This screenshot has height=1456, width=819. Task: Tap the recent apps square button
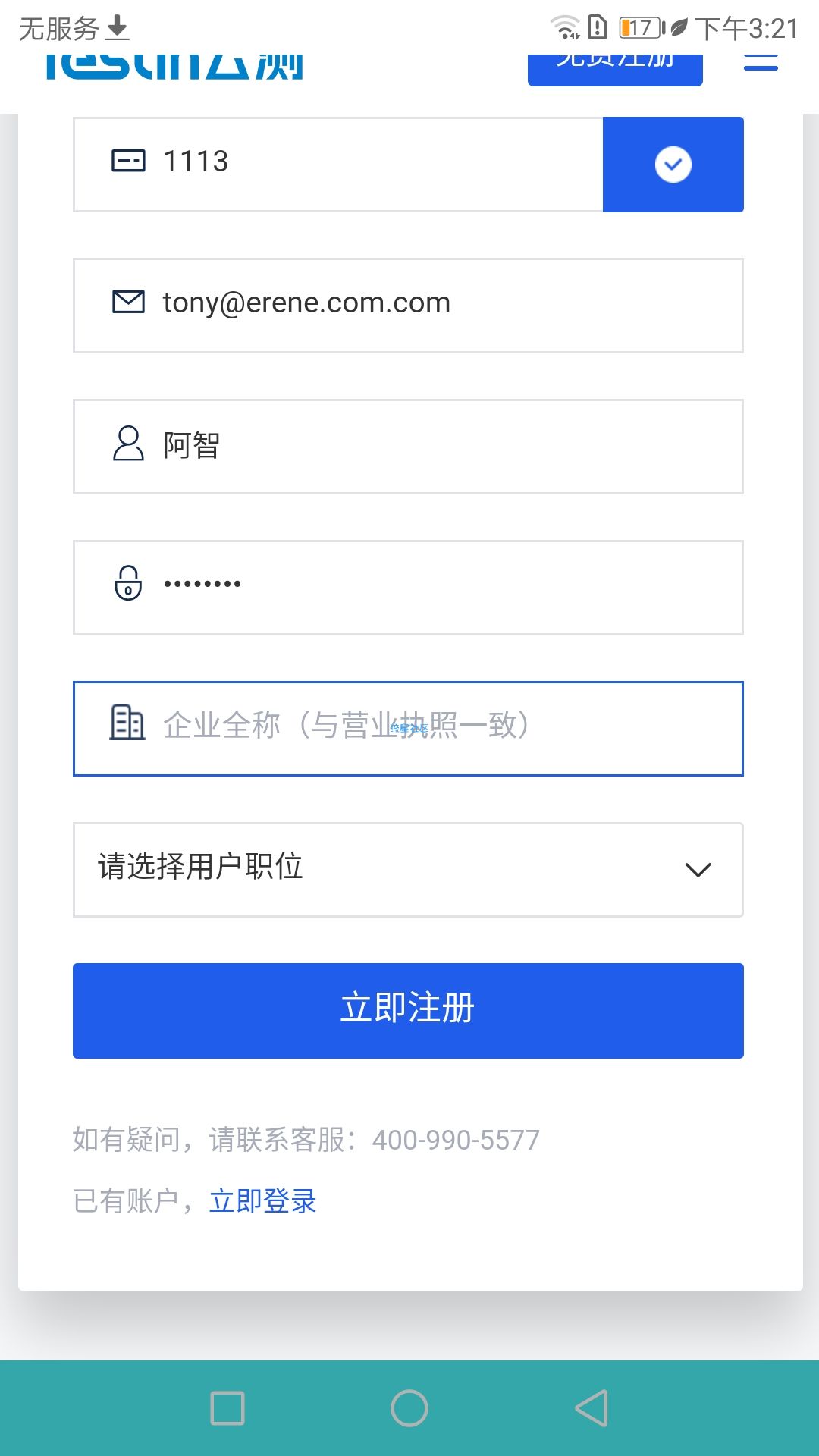pyautogui.click(x=227, y=1408)
